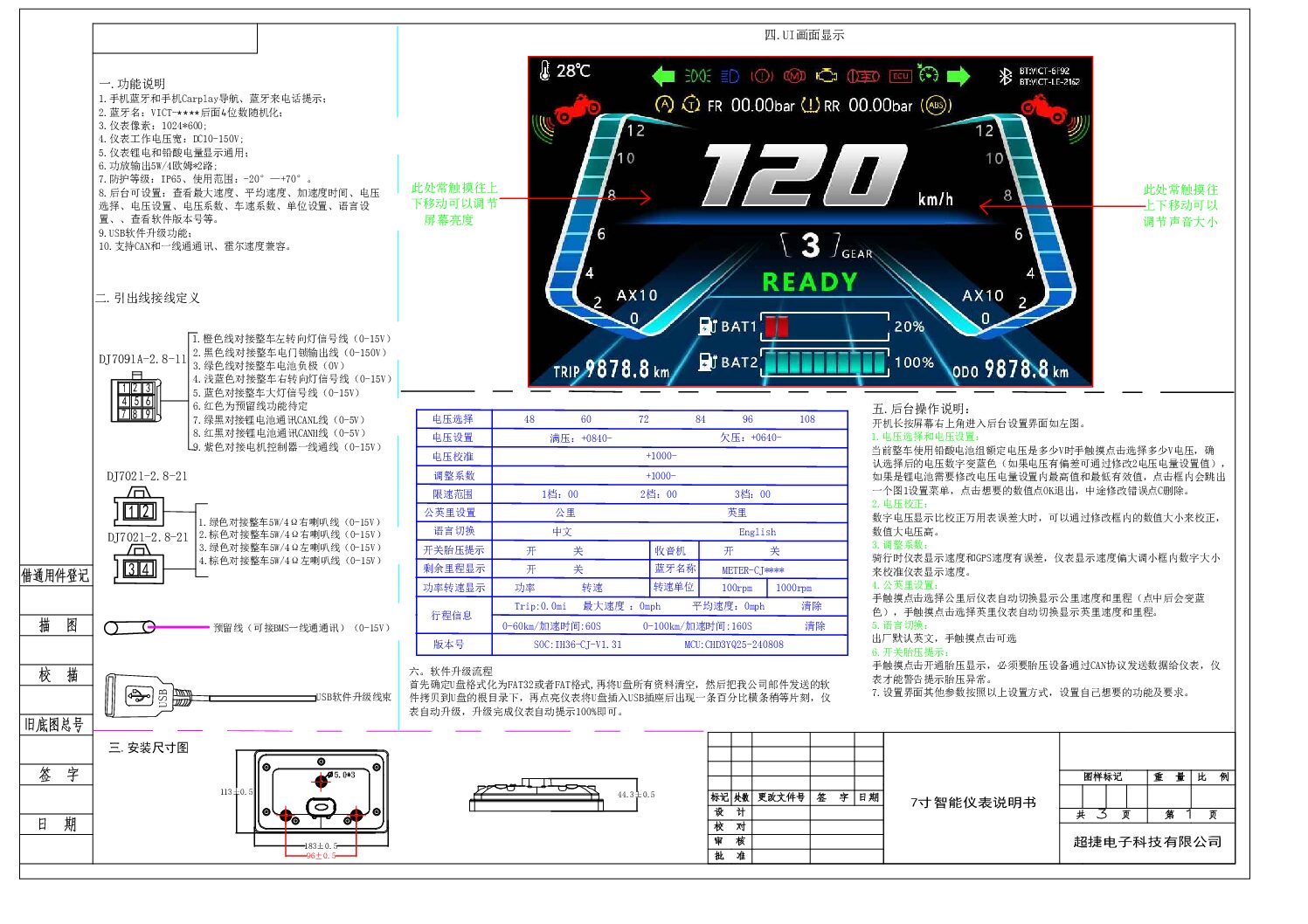Select 1000rpm for 转速单位
1308x924 pixels.
click(x=793, y=588)
